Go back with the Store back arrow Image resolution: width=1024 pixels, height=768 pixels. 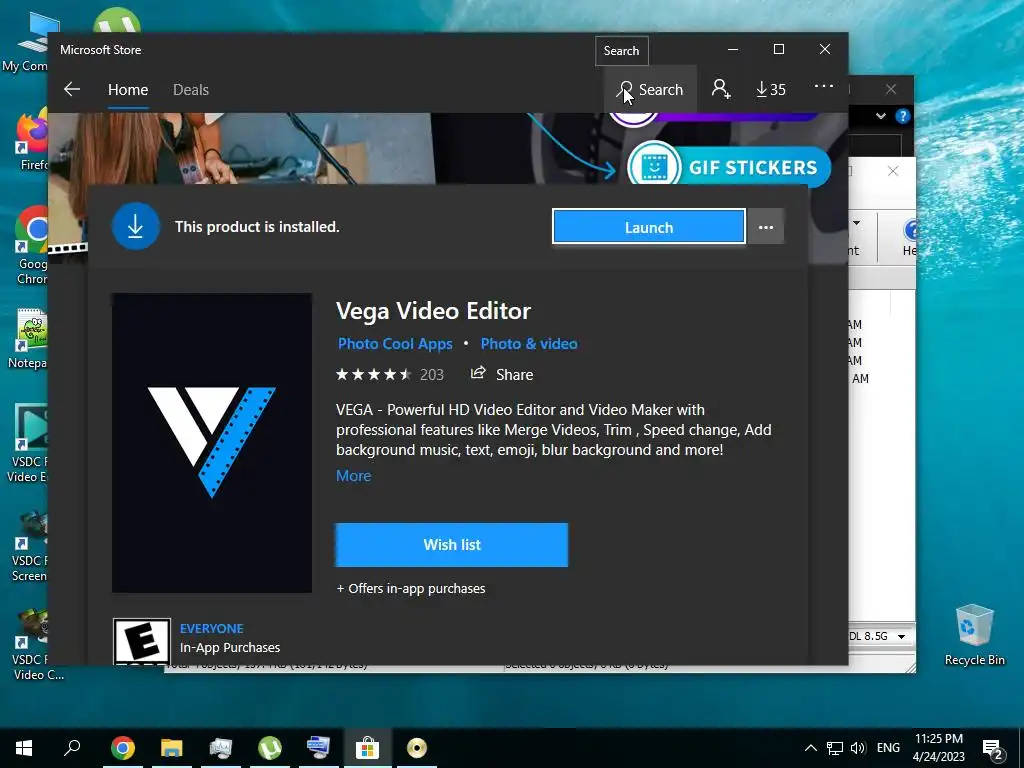coord(72,89)
